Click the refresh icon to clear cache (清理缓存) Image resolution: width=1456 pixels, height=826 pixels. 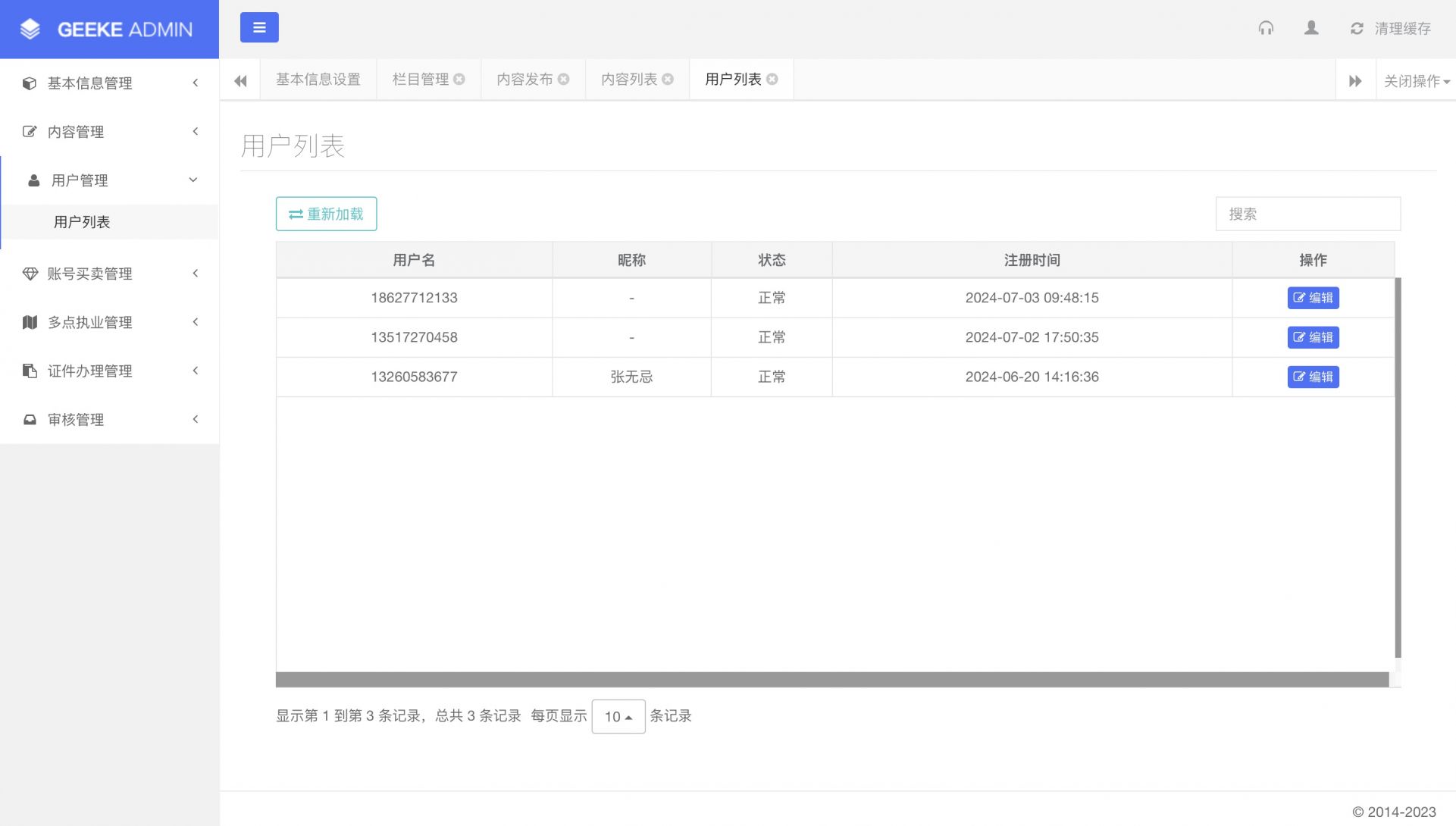pyautogui.click(x=1357, y=29)
